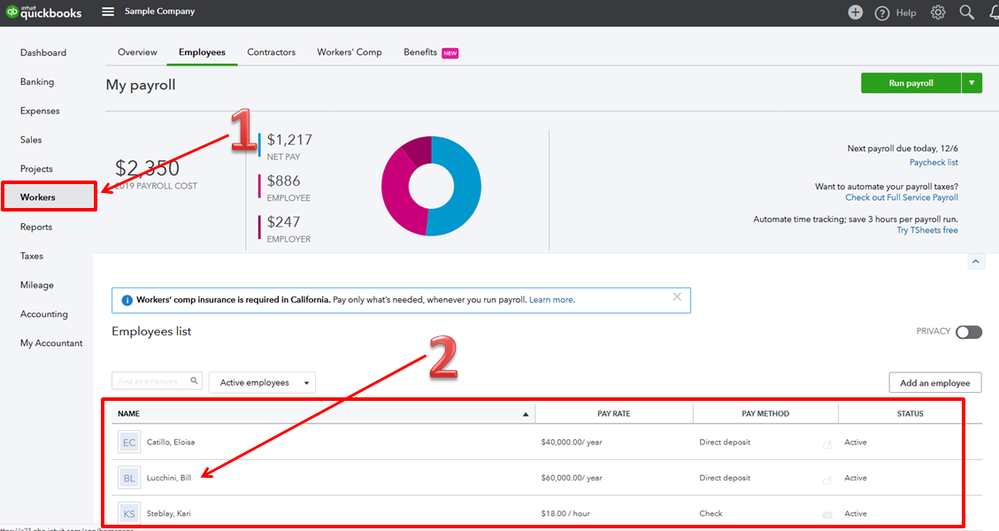
Task: Open employee Steblay, Kari
Action: (x=169, y=514)
